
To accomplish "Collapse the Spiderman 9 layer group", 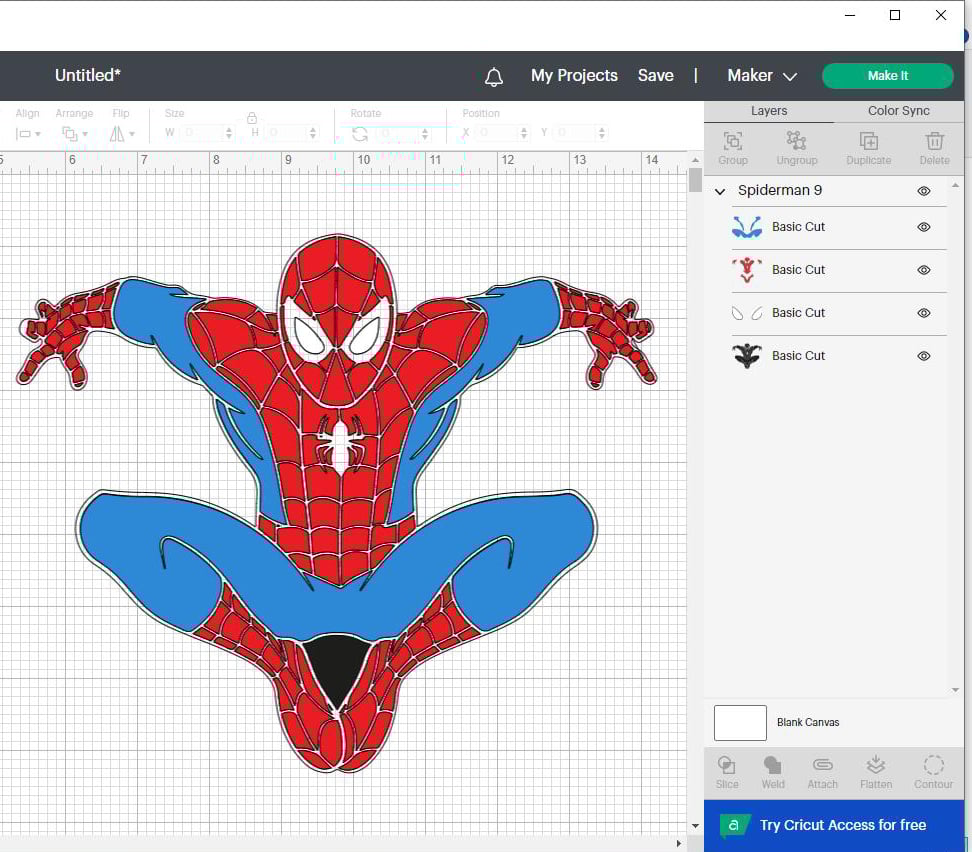I will click(720, 191).
